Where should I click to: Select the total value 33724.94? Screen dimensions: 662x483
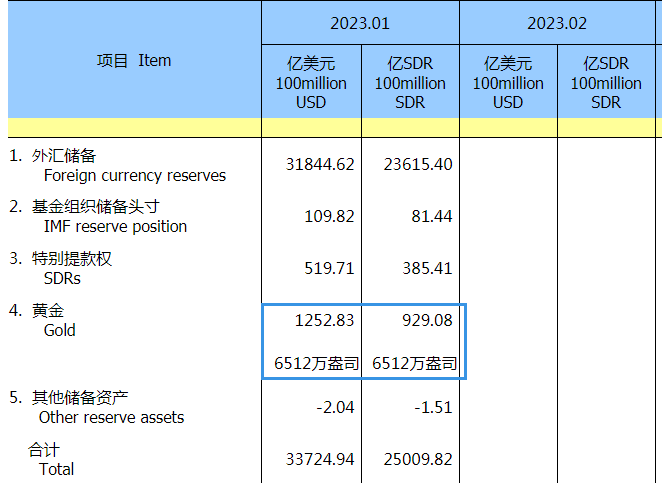click(320, 459)
